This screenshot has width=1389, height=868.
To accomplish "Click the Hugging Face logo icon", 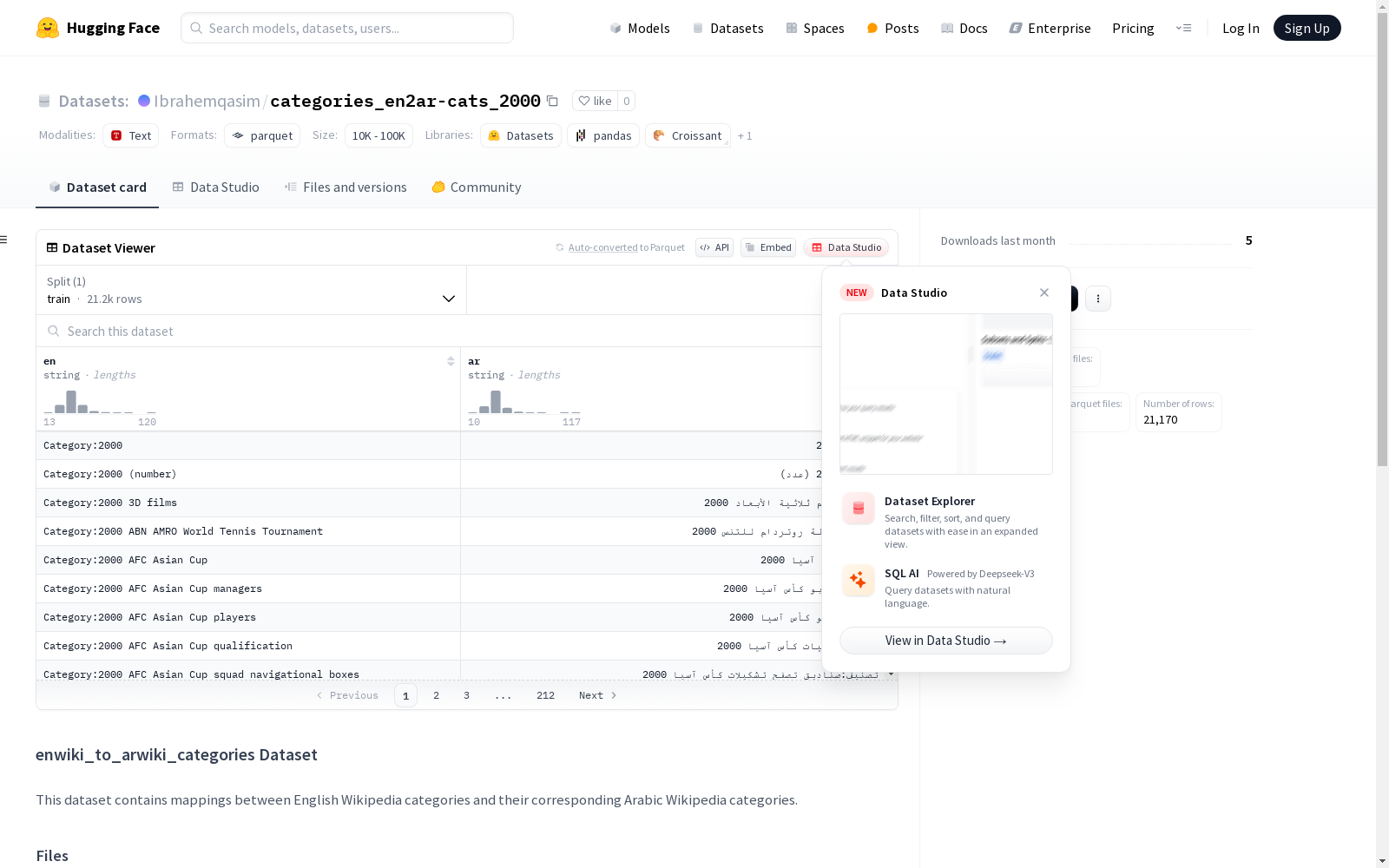I will tap(48, 28).
